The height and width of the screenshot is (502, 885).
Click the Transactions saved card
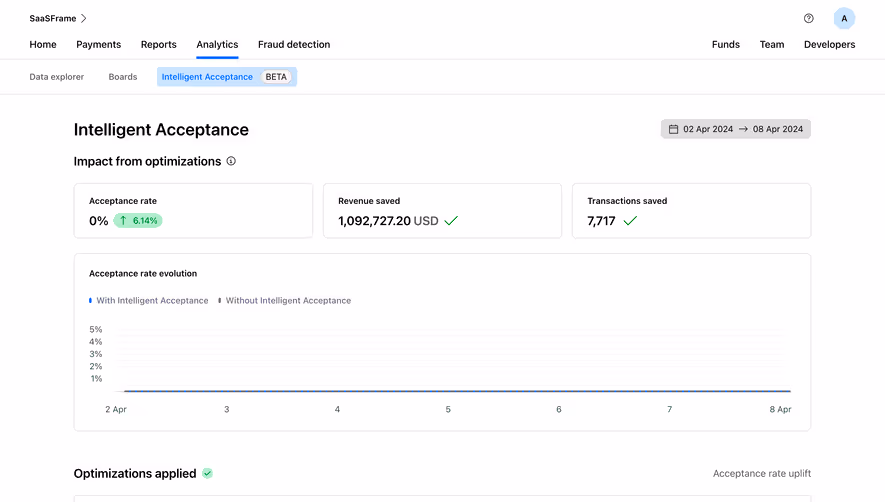click(691, 211)
